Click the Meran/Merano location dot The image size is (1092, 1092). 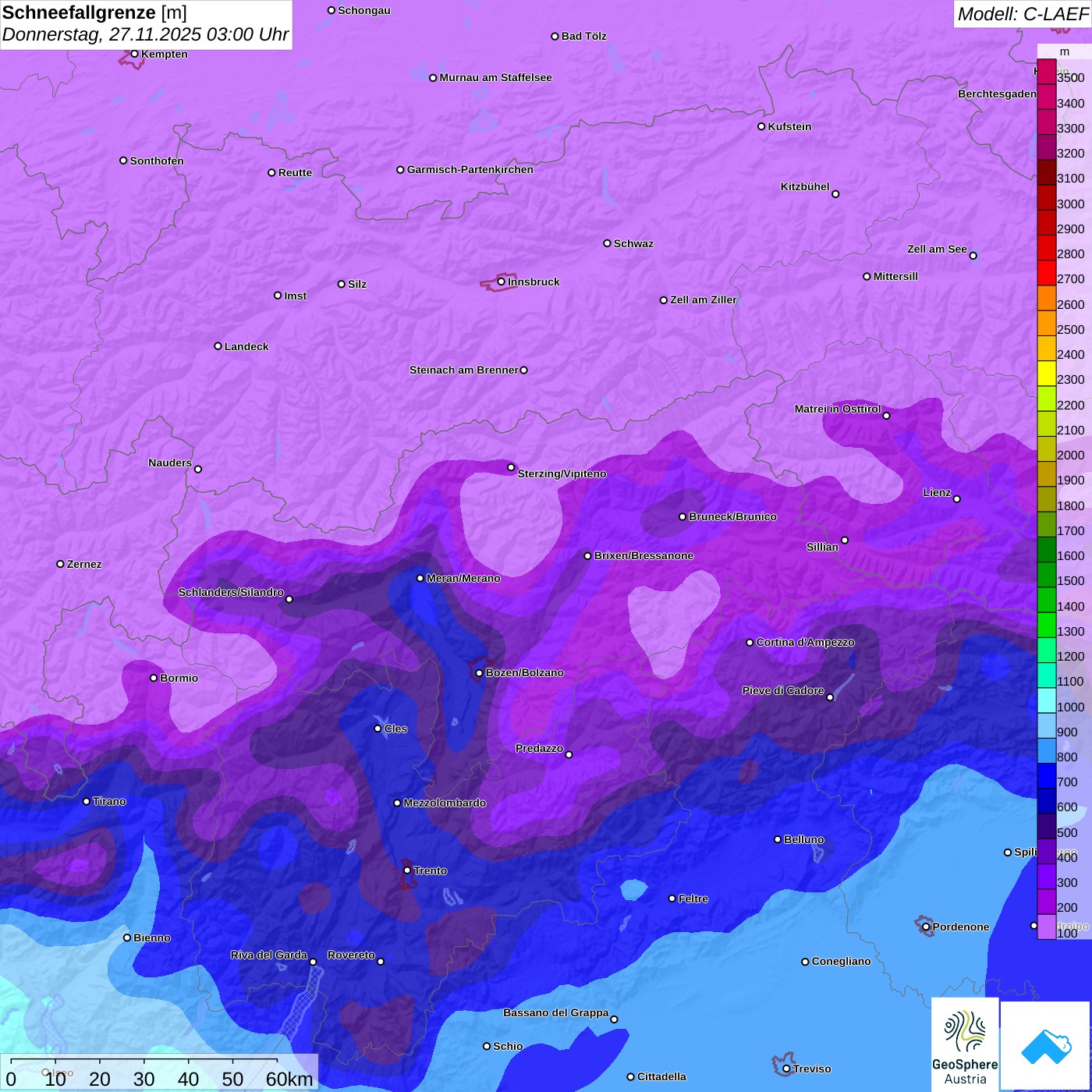(420, 578)
